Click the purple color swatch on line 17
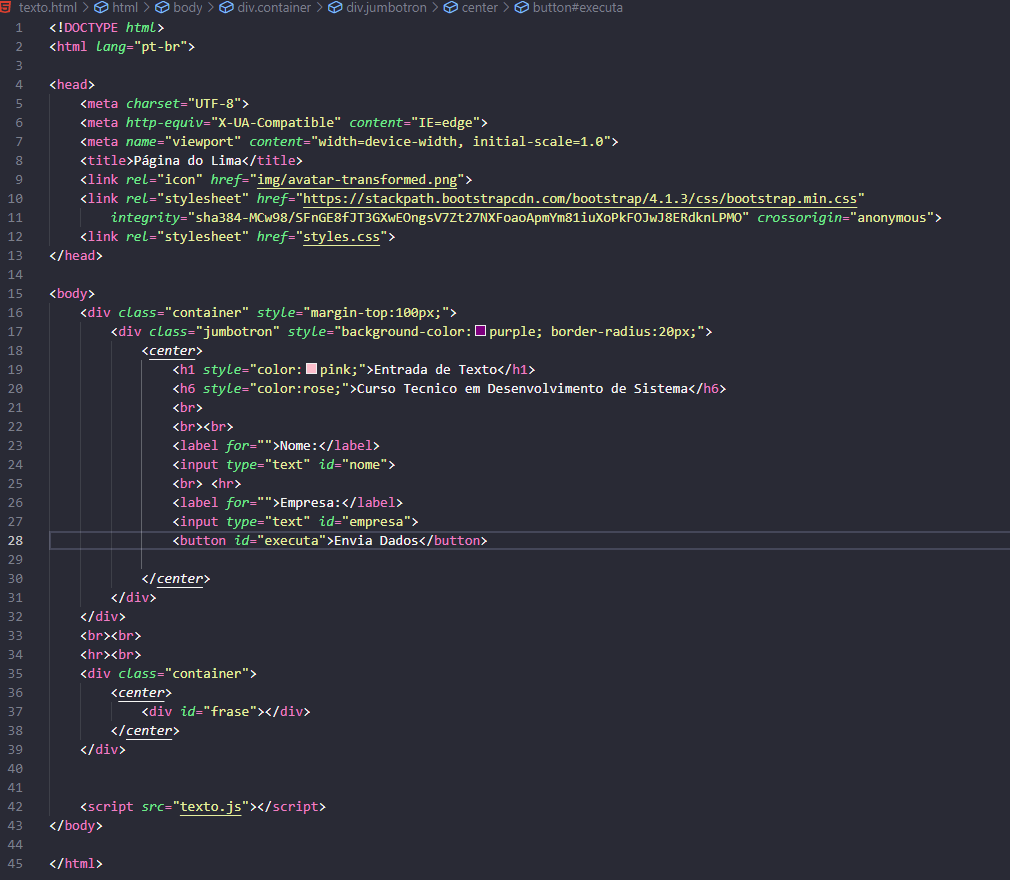Image resolution: width=1010 pixels, height=880 pixels. [481, 331]
